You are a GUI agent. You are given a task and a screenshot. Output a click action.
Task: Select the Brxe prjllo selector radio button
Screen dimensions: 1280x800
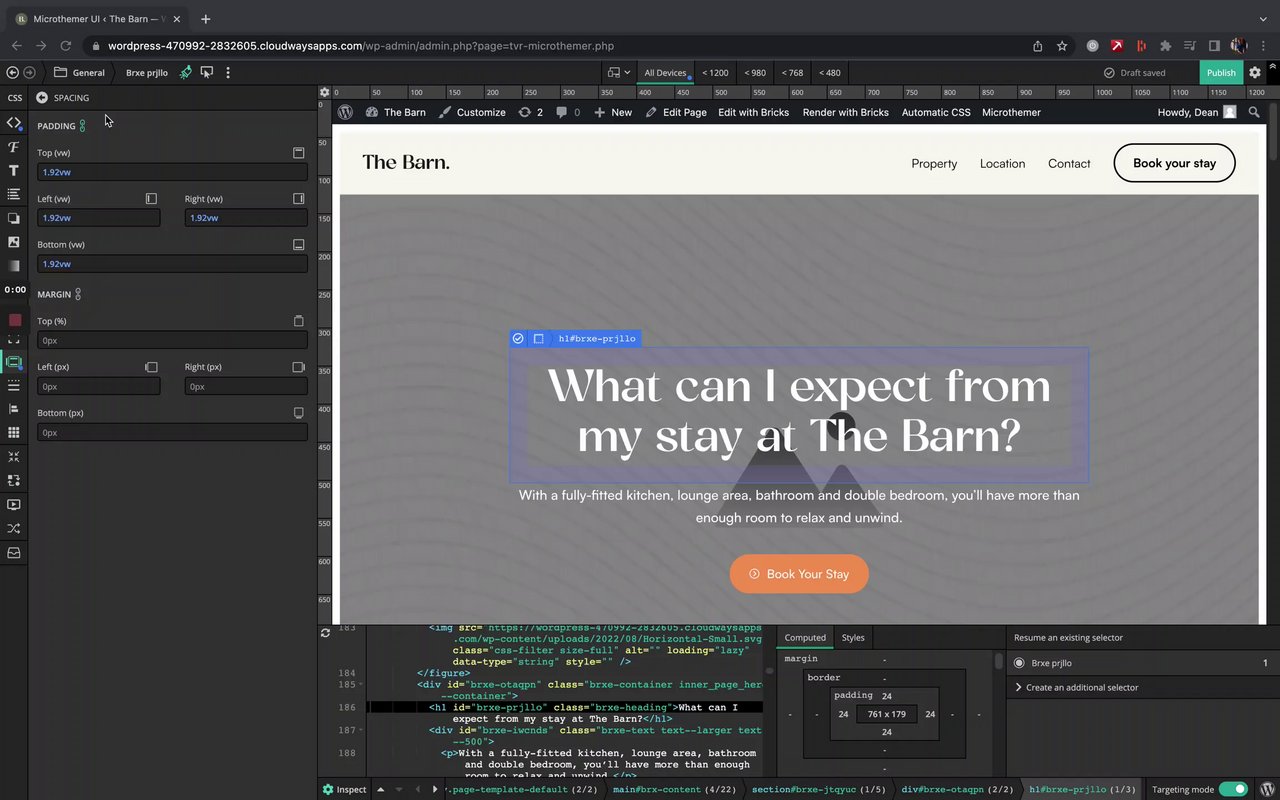1019,663
